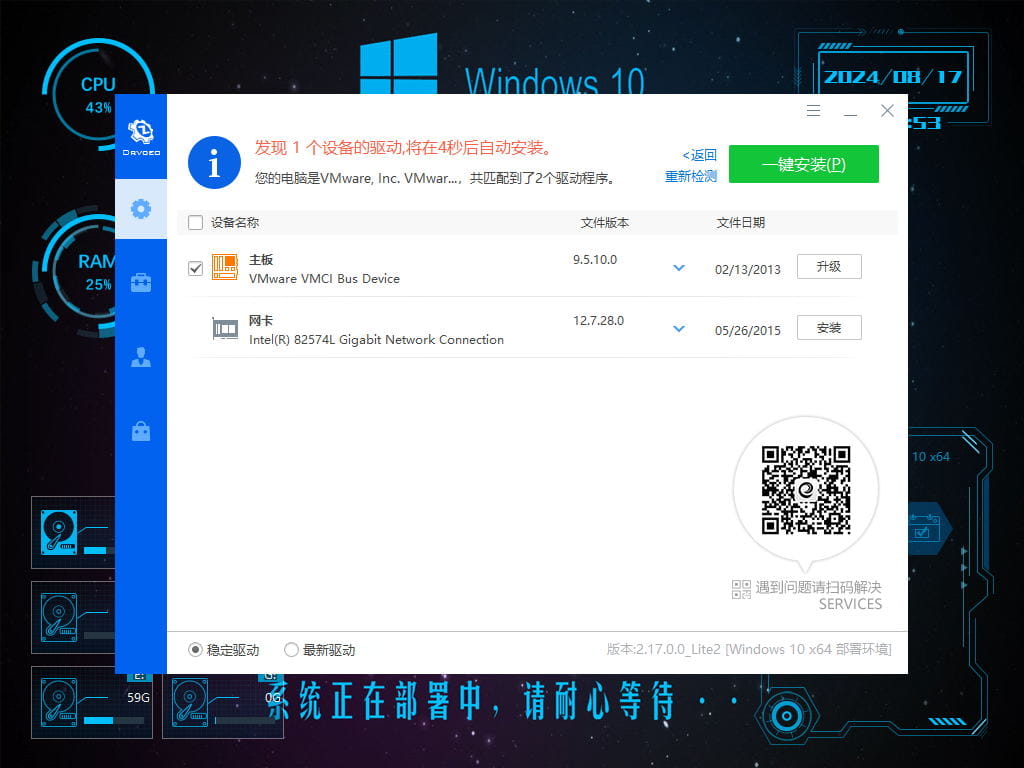The width and height of the screenshot is (1024, 768).
Task: Open the user profile sidebar icon
Action: tap(141, 357)
